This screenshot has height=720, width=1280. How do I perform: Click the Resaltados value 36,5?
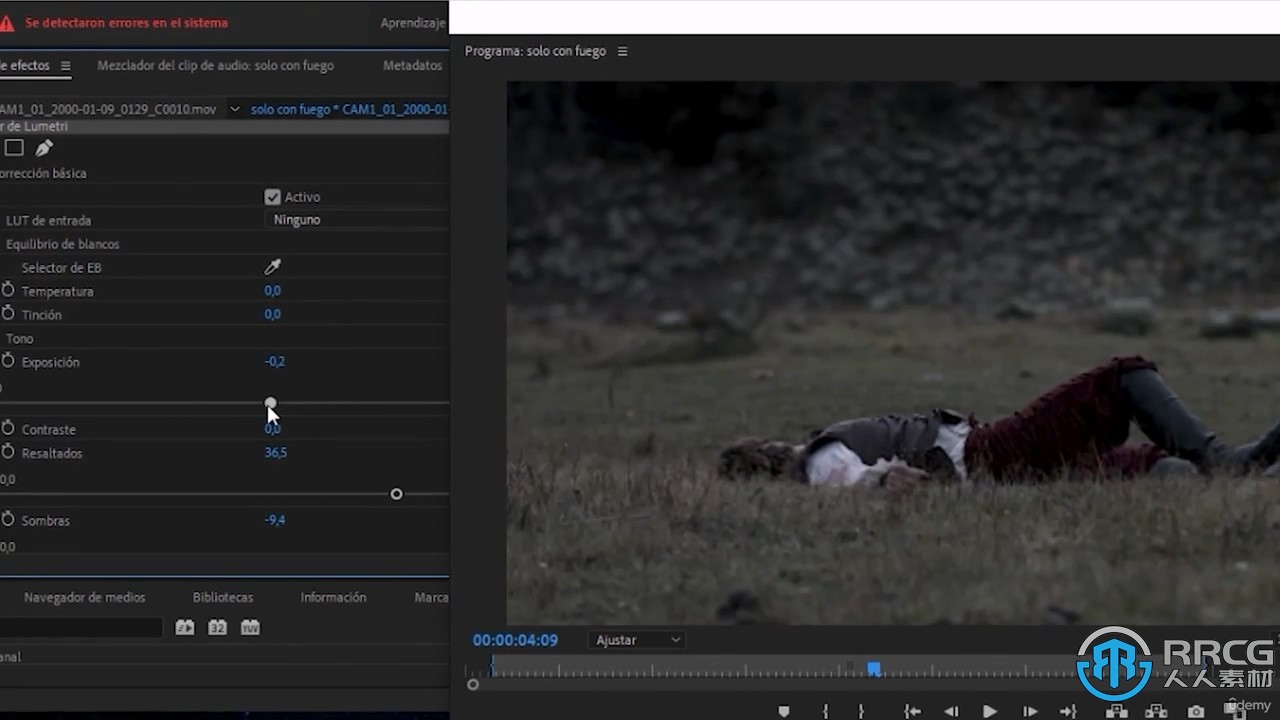(x=275, y=452)
